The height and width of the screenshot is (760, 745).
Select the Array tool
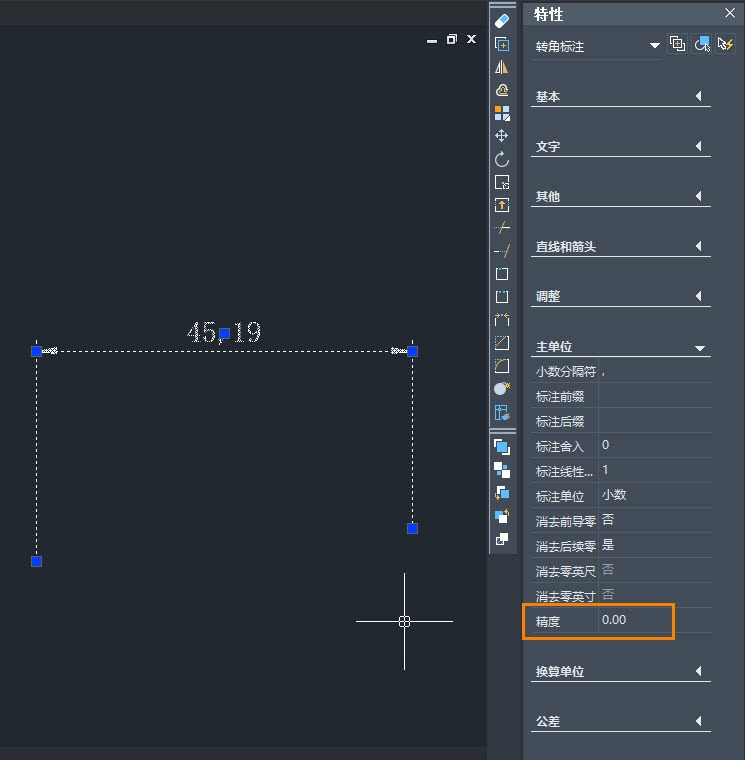coord(502,113)
